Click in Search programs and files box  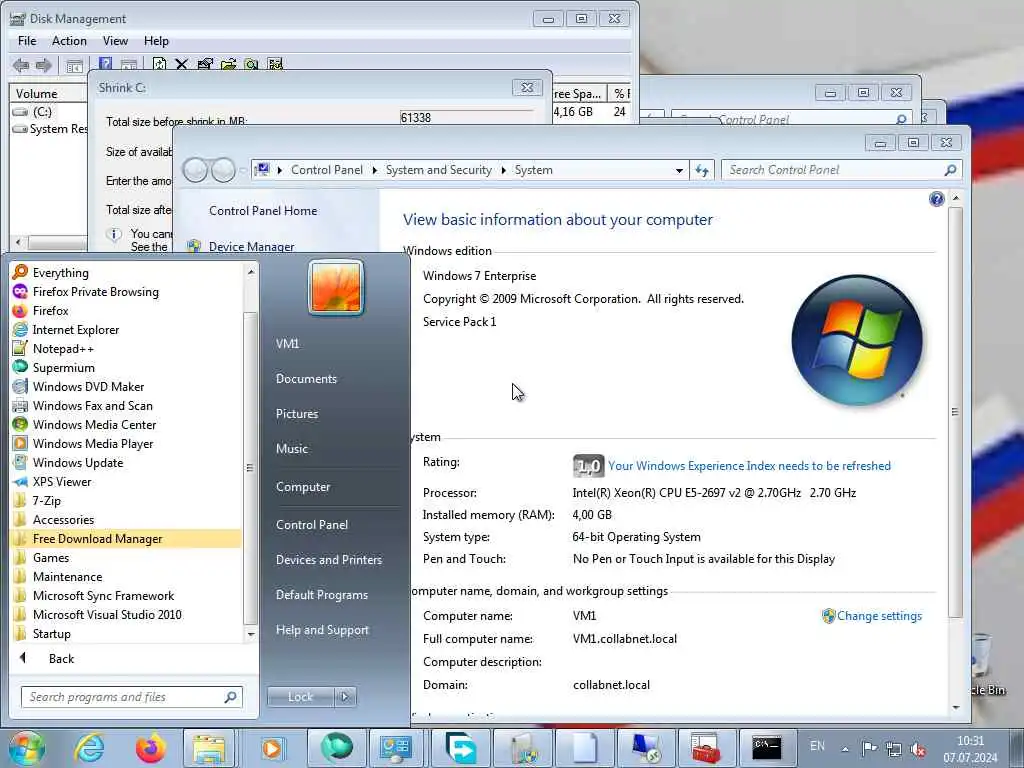coord(131,697)
